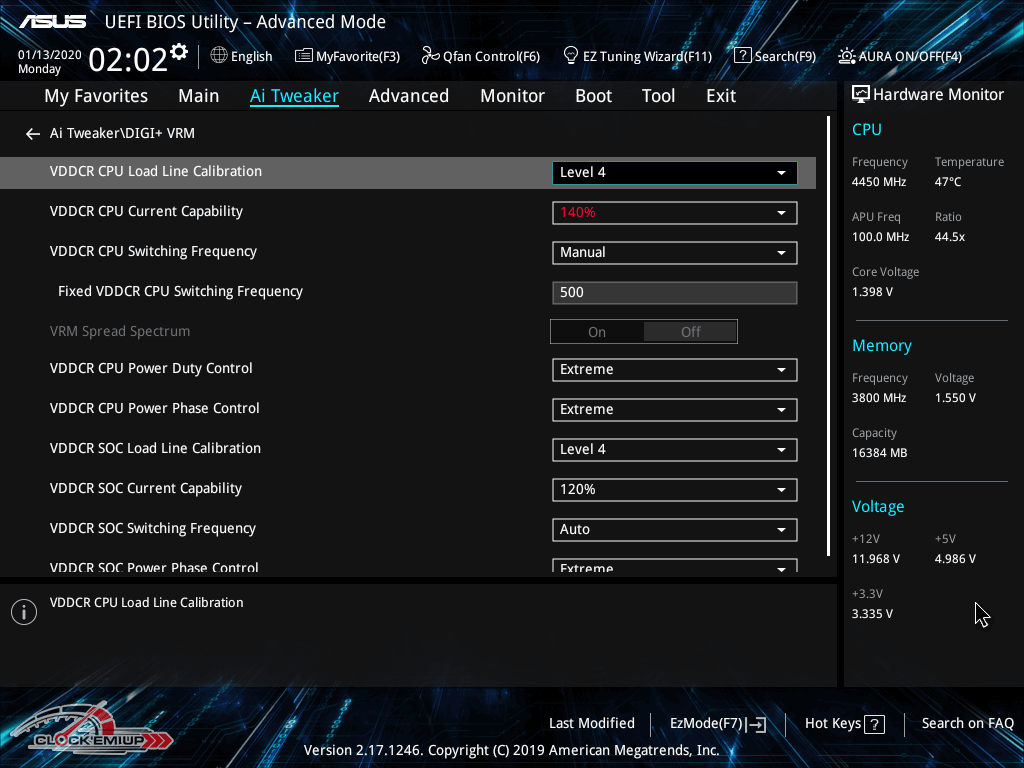Launch EZ Tuning Wizard(F11) bulb icon
This screenshot has height=768, width=1024.
[571, 56]
